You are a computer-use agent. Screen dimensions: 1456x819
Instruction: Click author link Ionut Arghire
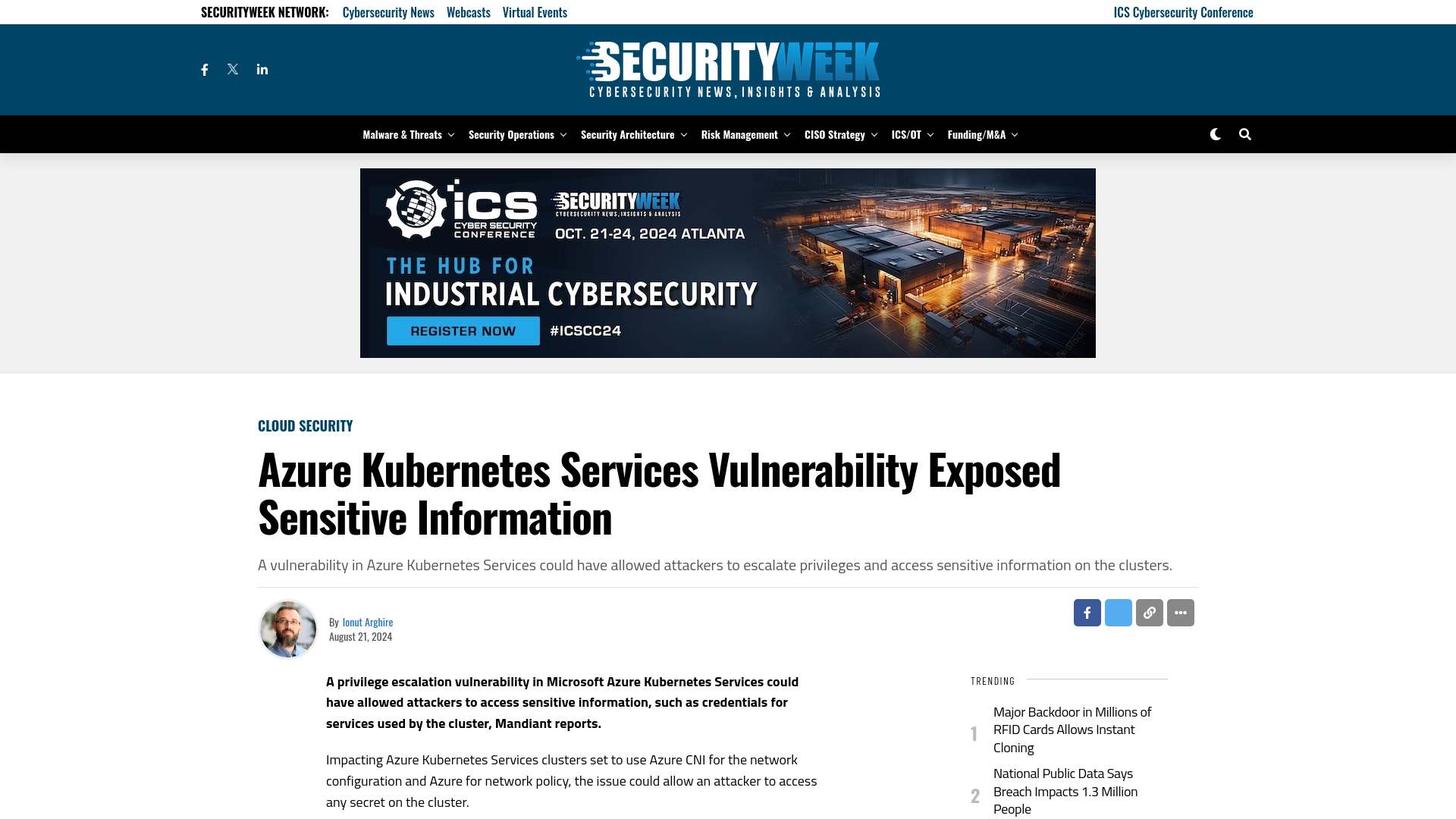pos(367,622)
